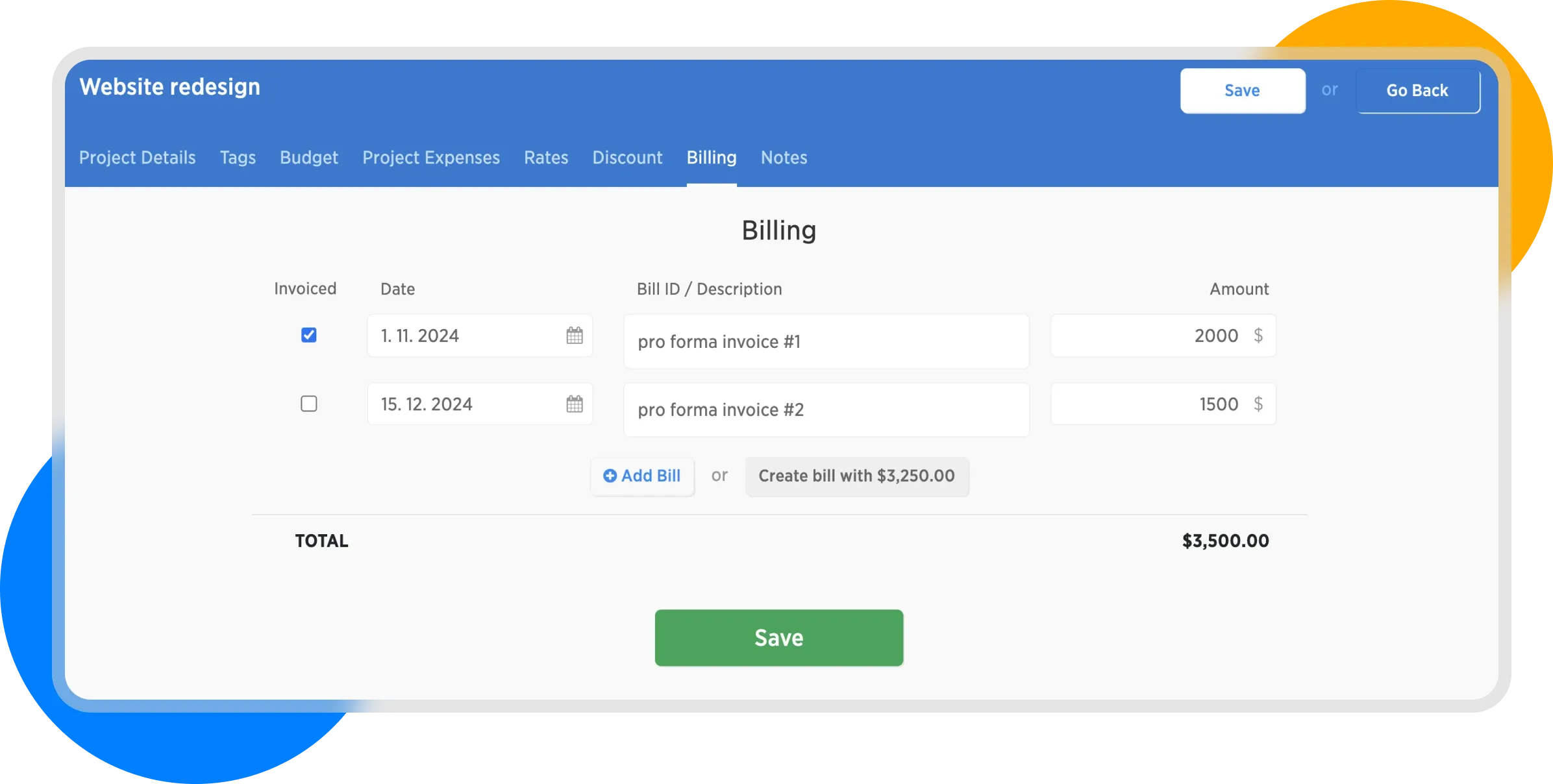
Task: Switch to the Discount tab
Action: tap(627, 158)
